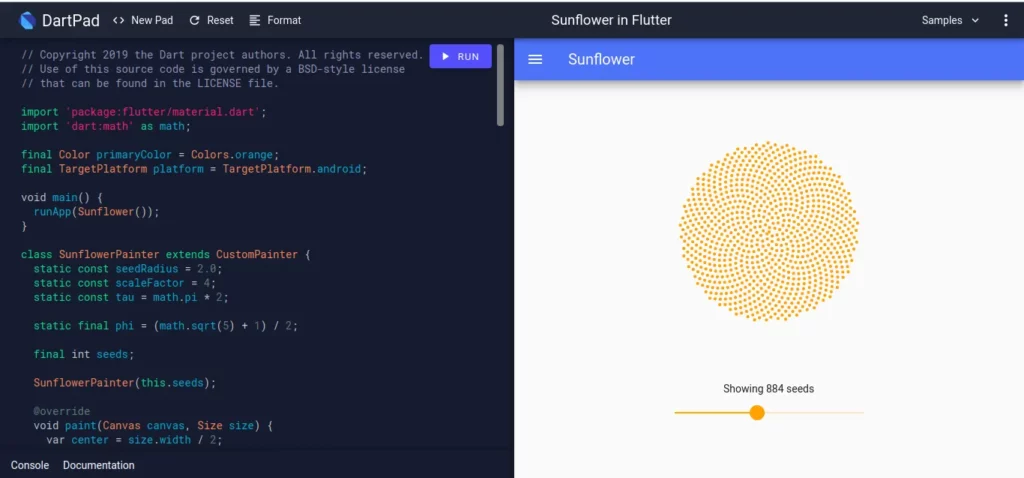Create a New Pad
The width and height of the screenshot is (1024, 478).
(x=143, y=20)
